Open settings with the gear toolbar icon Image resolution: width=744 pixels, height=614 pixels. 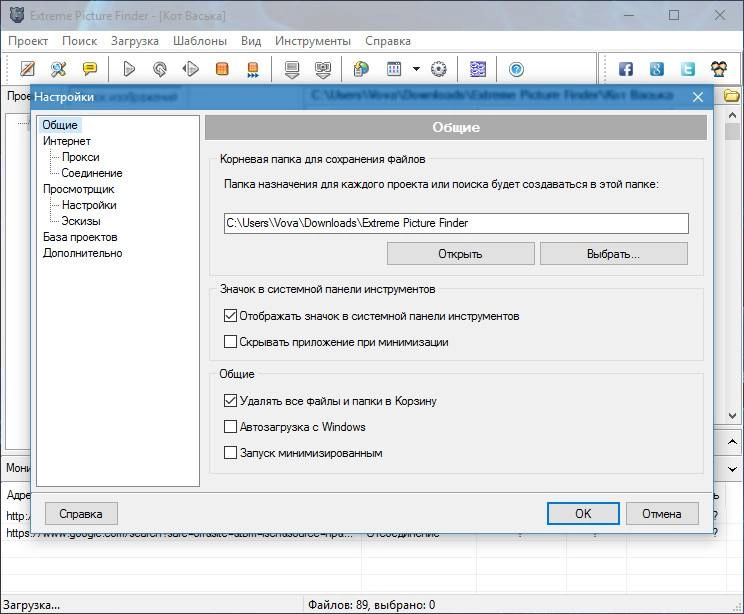[x=438, y=69]
